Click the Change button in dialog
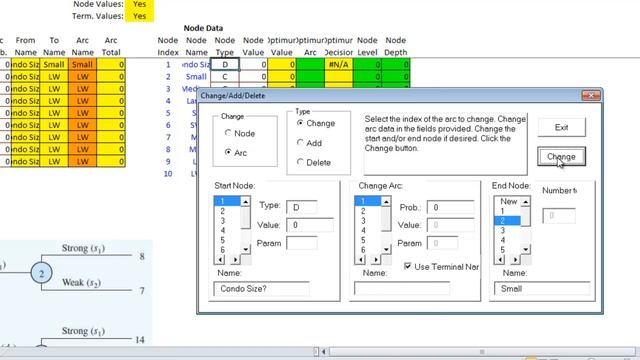This screenshot has width=640, height=360. point(562,157)
